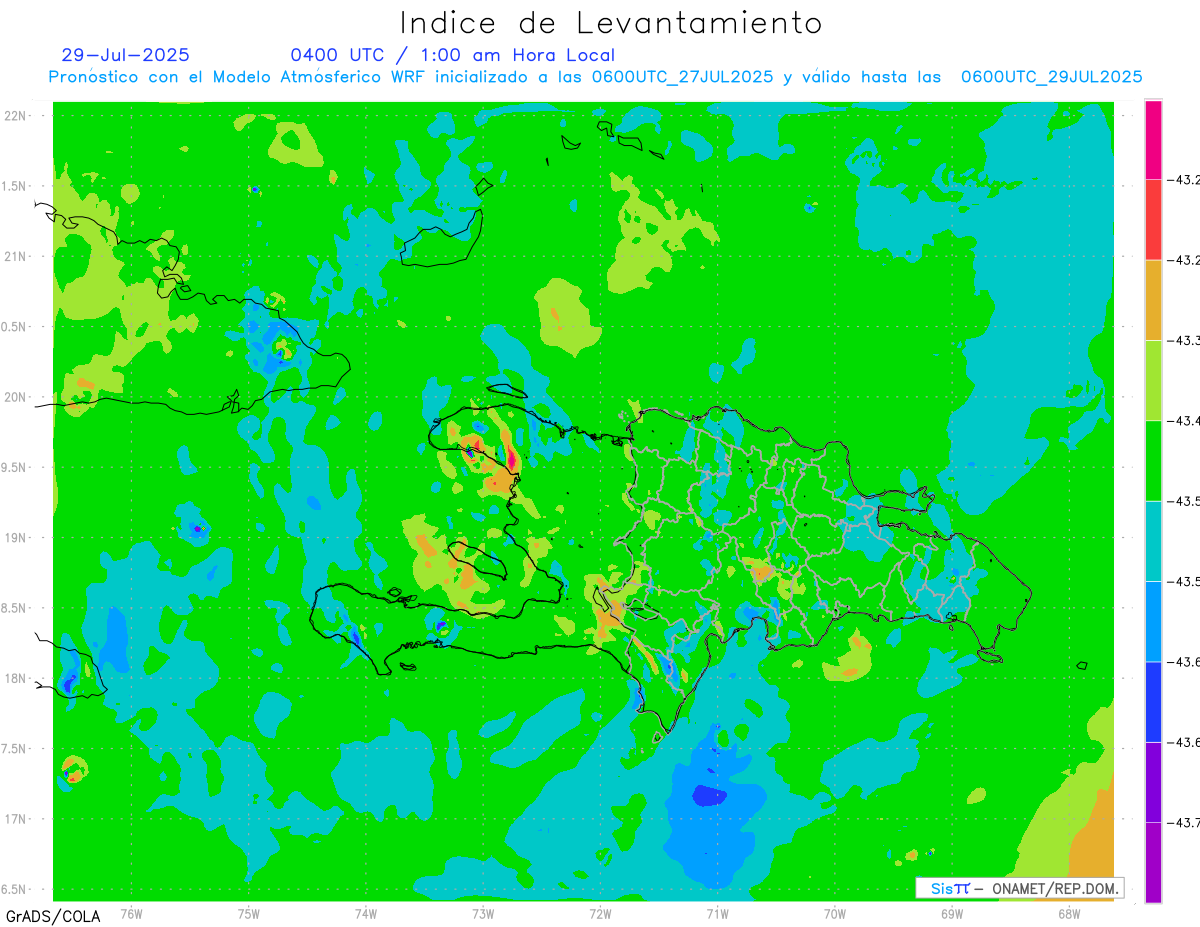Click the title 'Indice de Levantamiento'
Image resolution: width=1200 pixels, height=927 pixels.
pyautogui.click(x=611, y=23)
